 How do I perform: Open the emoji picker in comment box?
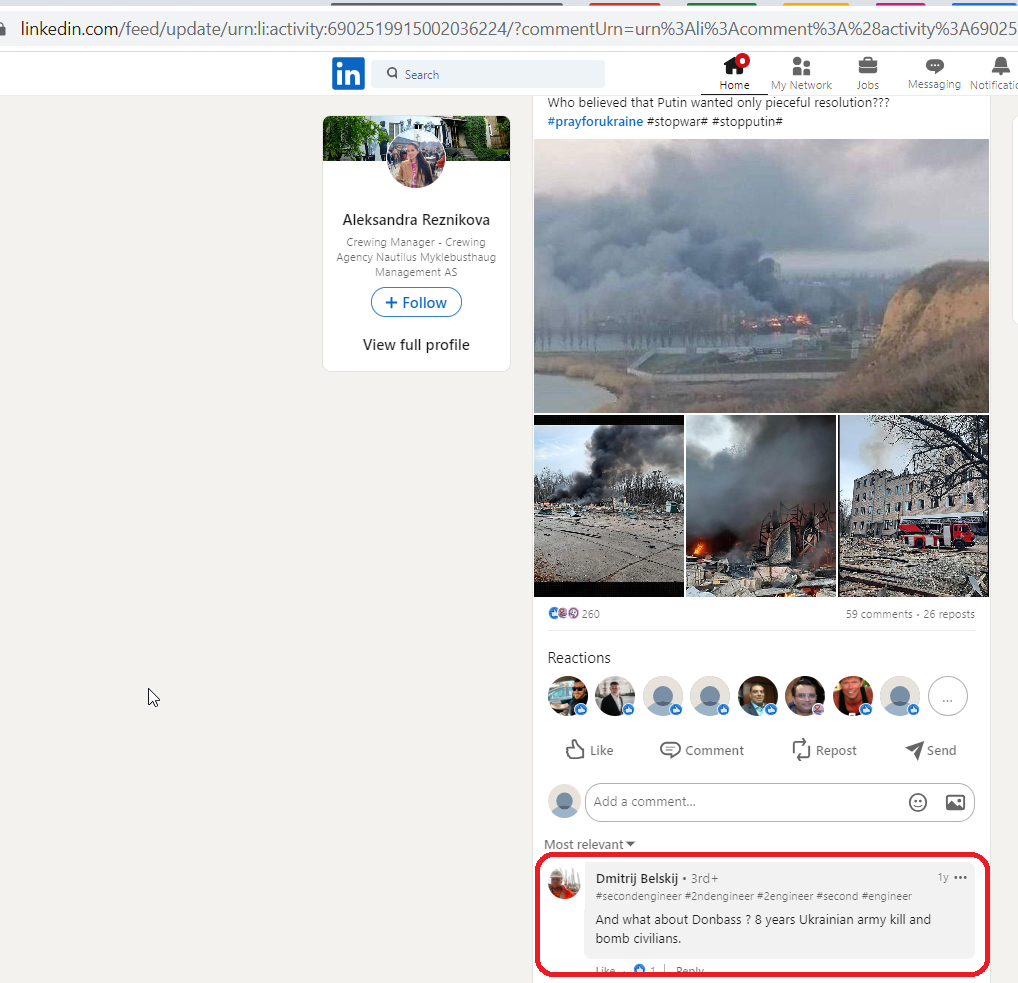pyautogui.click(x=917, y=803)
